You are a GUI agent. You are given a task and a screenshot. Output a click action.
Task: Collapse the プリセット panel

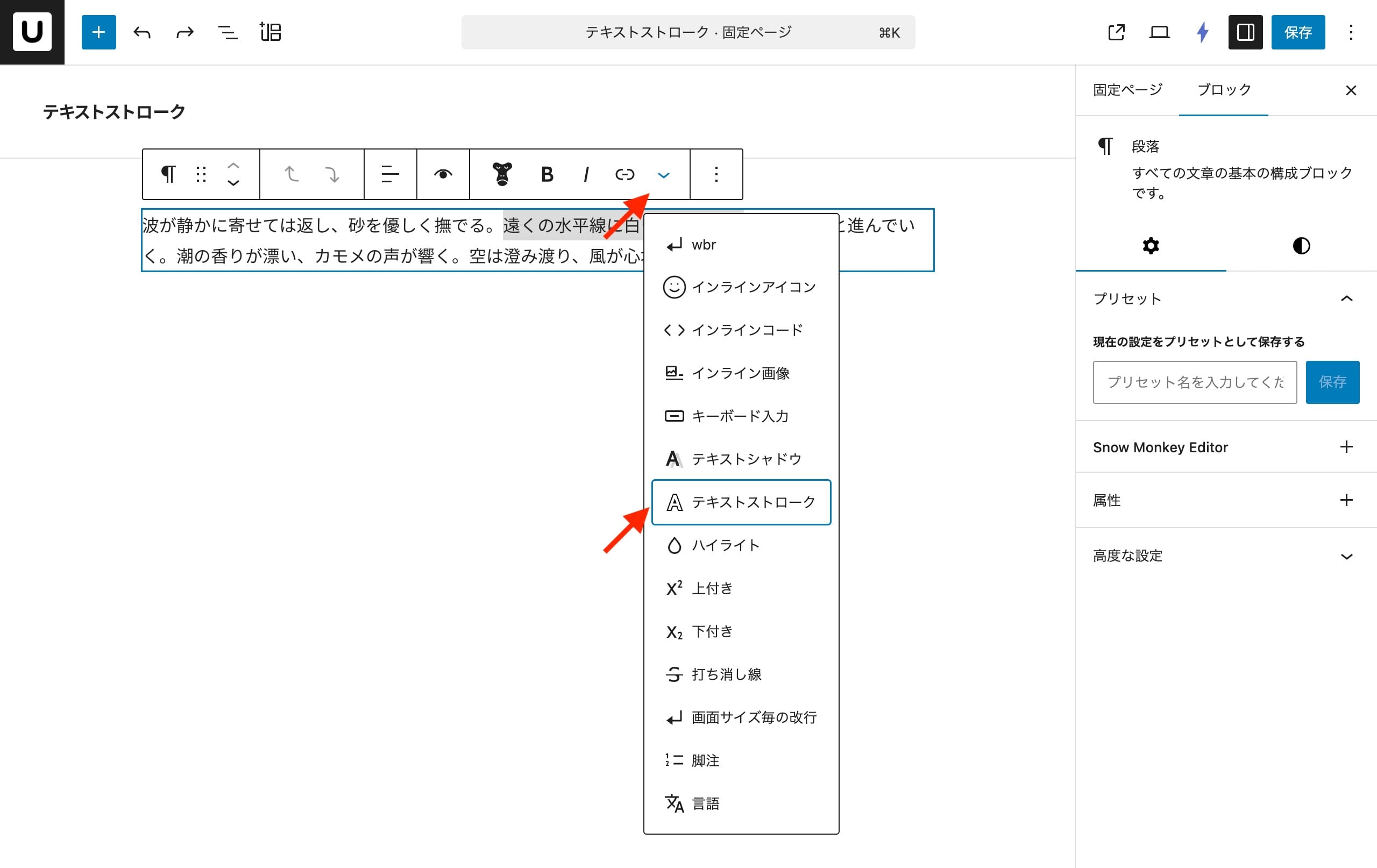pos(1346,299)
